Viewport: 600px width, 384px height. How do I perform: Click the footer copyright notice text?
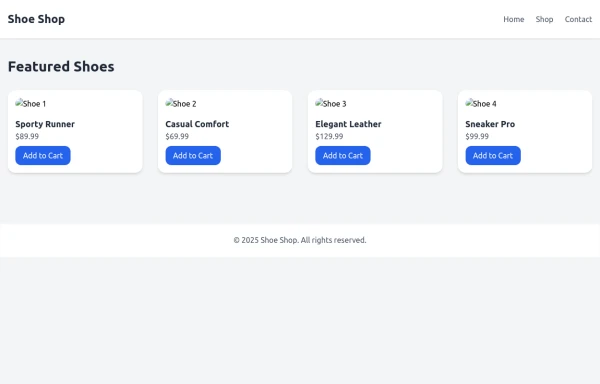300,240
